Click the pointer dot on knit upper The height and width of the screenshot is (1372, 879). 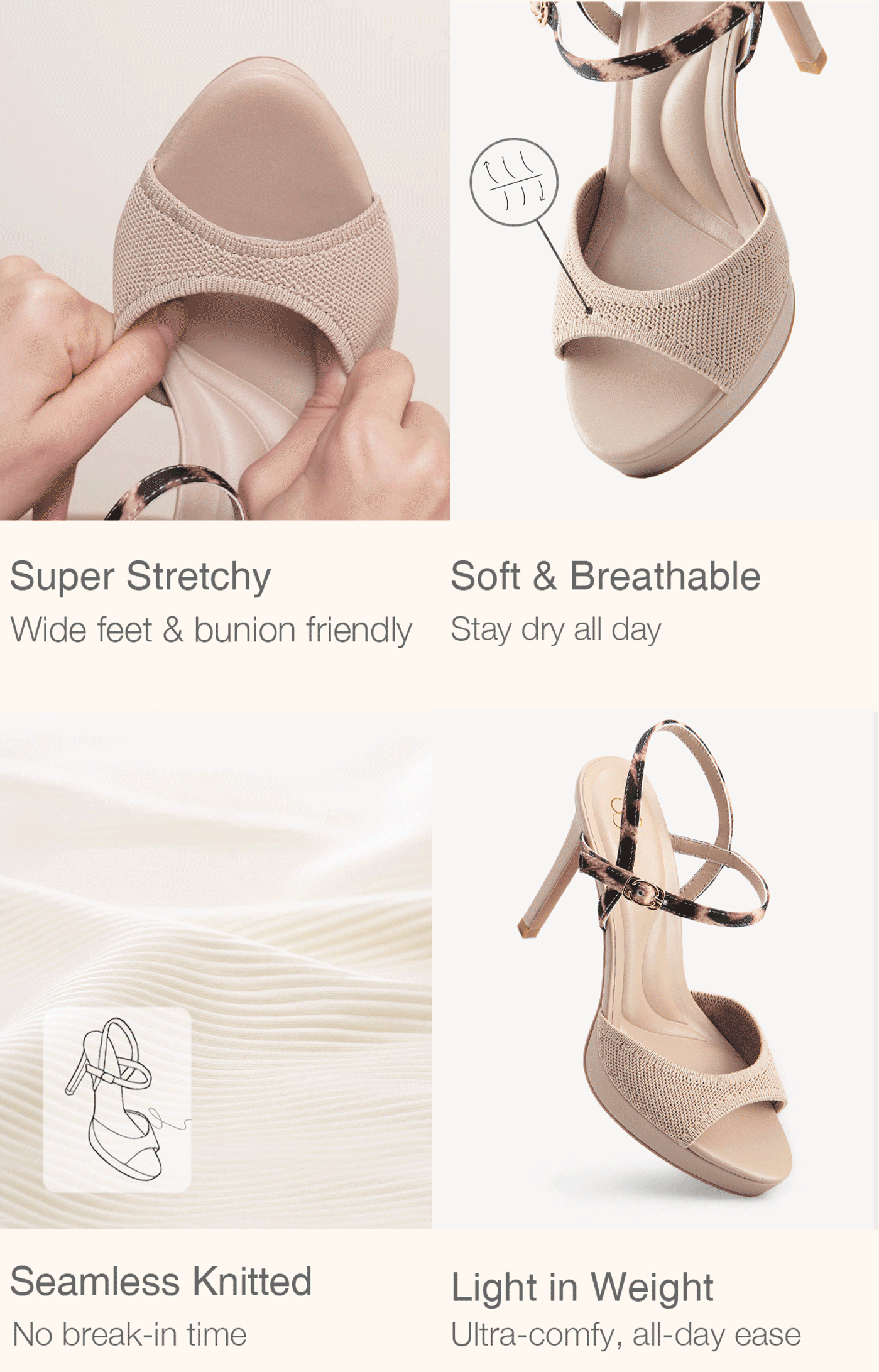click(x=589, y=310)
